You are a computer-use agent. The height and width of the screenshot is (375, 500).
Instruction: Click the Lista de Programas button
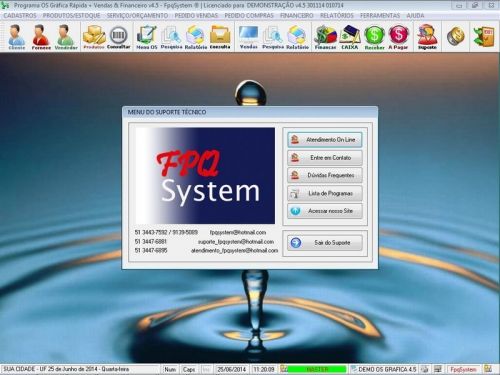325,193
